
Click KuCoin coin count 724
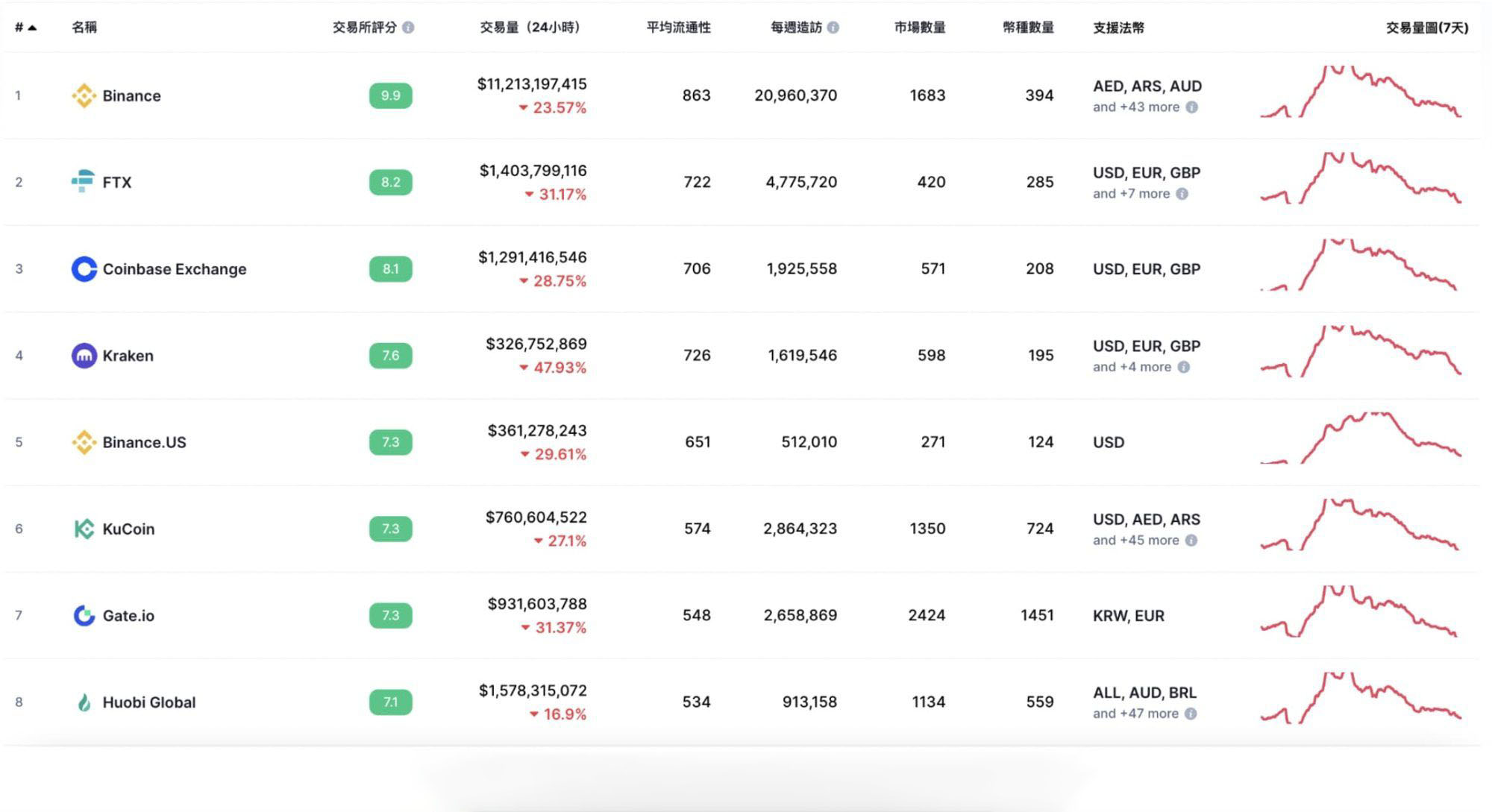click(x=1040, y=529)
